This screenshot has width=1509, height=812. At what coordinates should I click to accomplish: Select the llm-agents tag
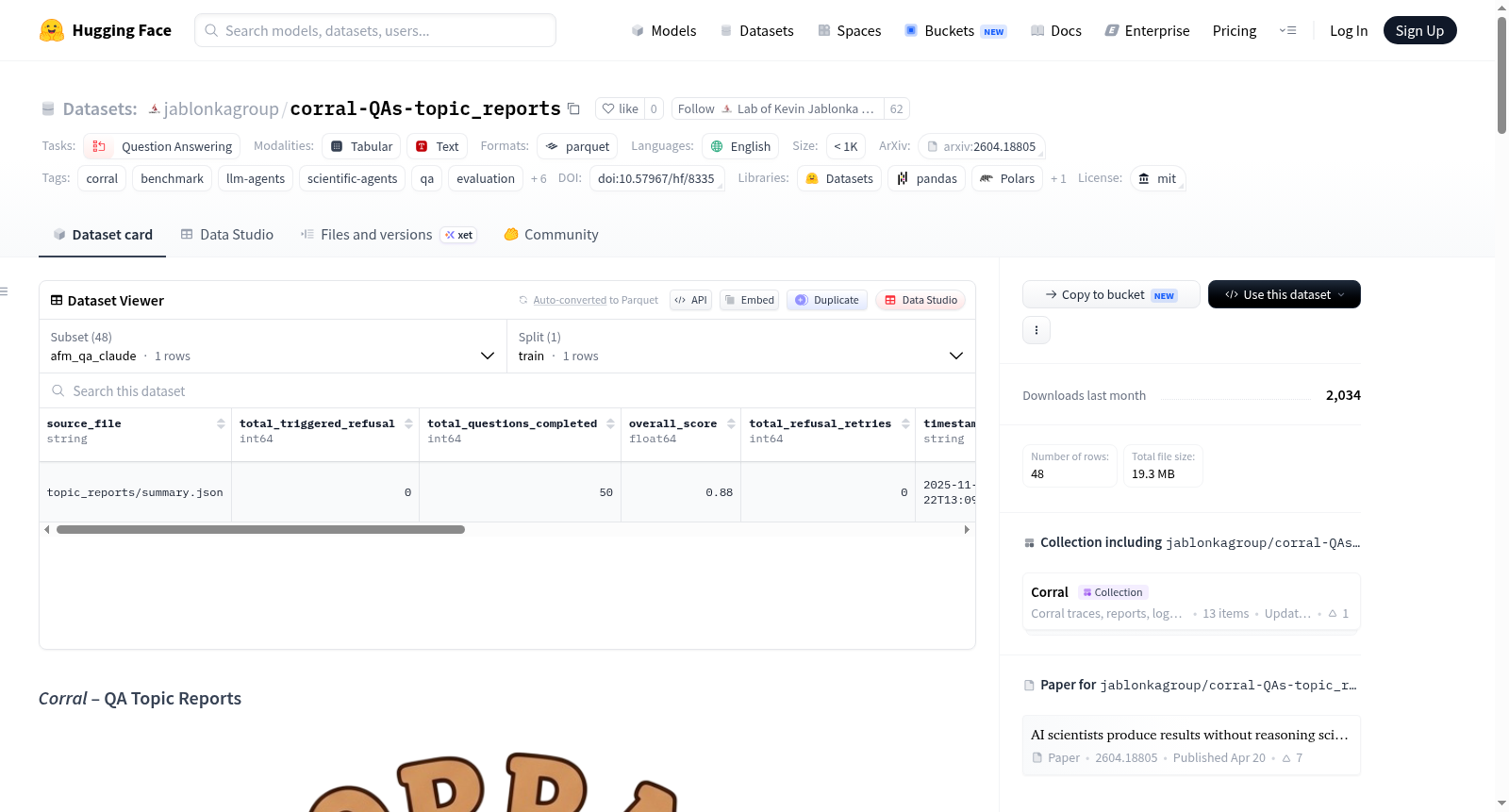256,178
